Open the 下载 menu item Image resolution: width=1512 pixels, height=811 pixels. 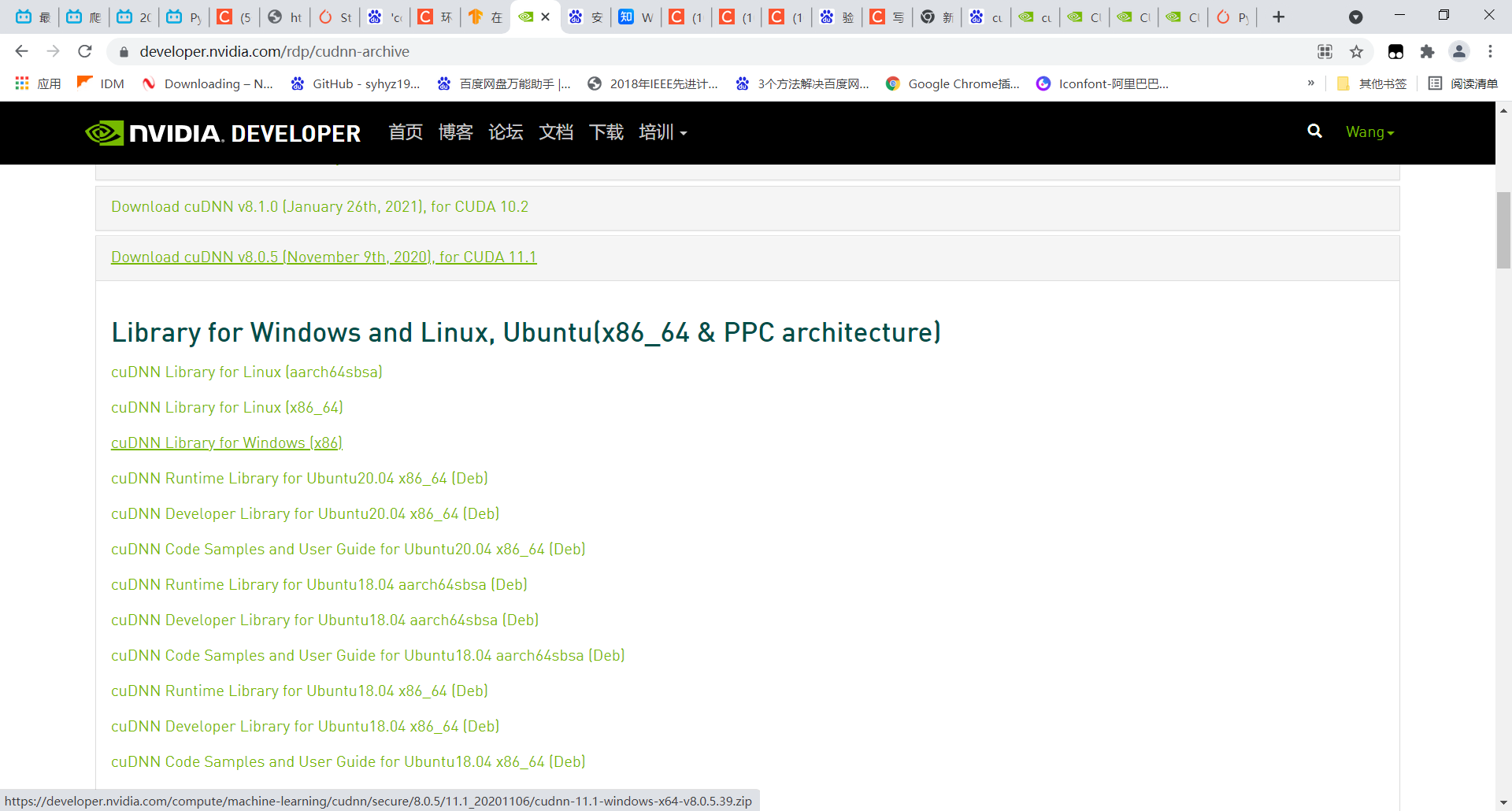pos(606,132)
